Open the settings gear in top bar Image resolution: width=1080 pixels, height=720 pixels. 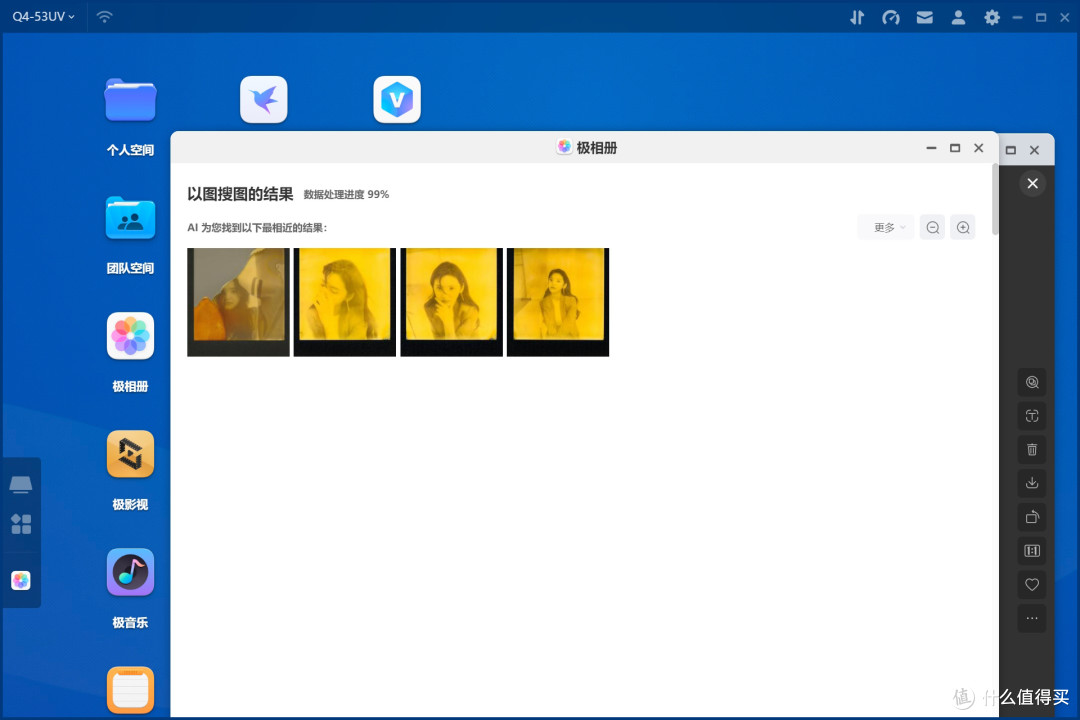pyautogui.click(x=992, y=17)
